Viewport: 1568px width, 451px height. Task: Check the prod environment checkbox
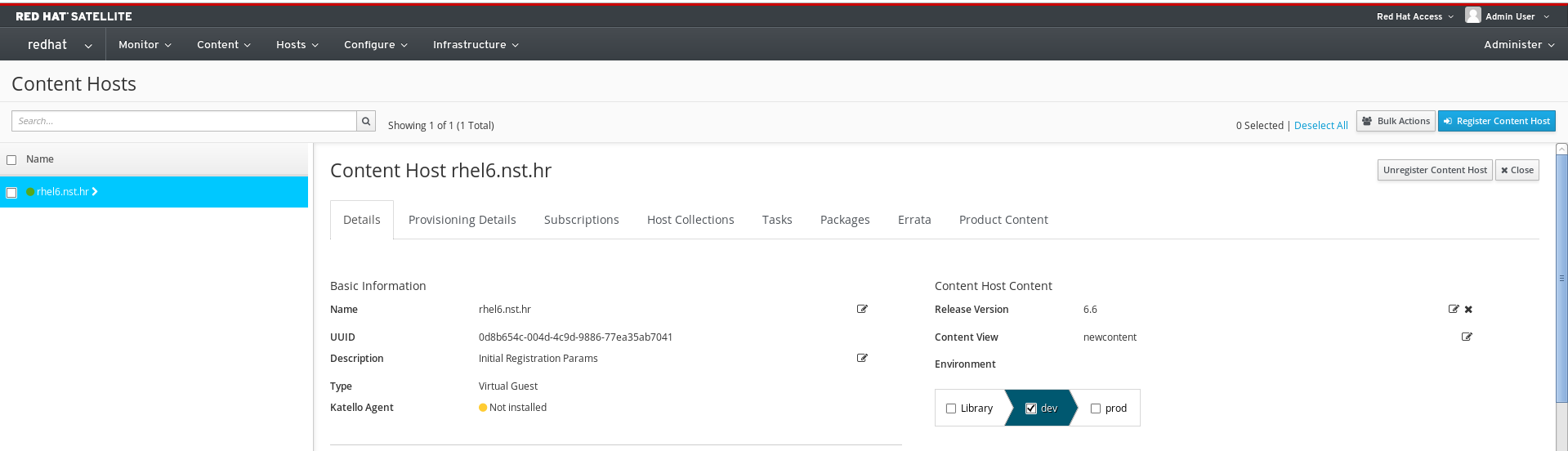1096,409
